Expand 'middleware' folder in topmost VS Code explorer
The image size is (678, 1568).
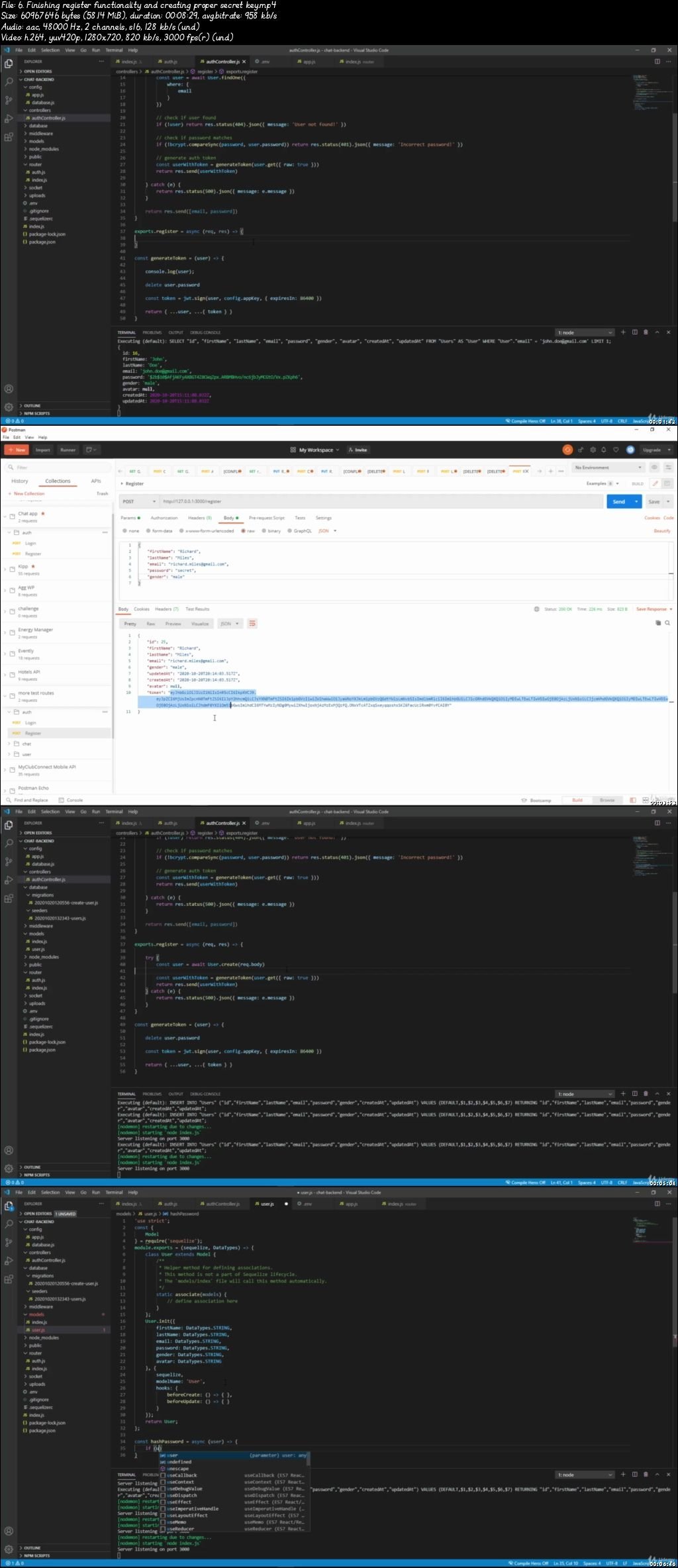coord(40,134)
